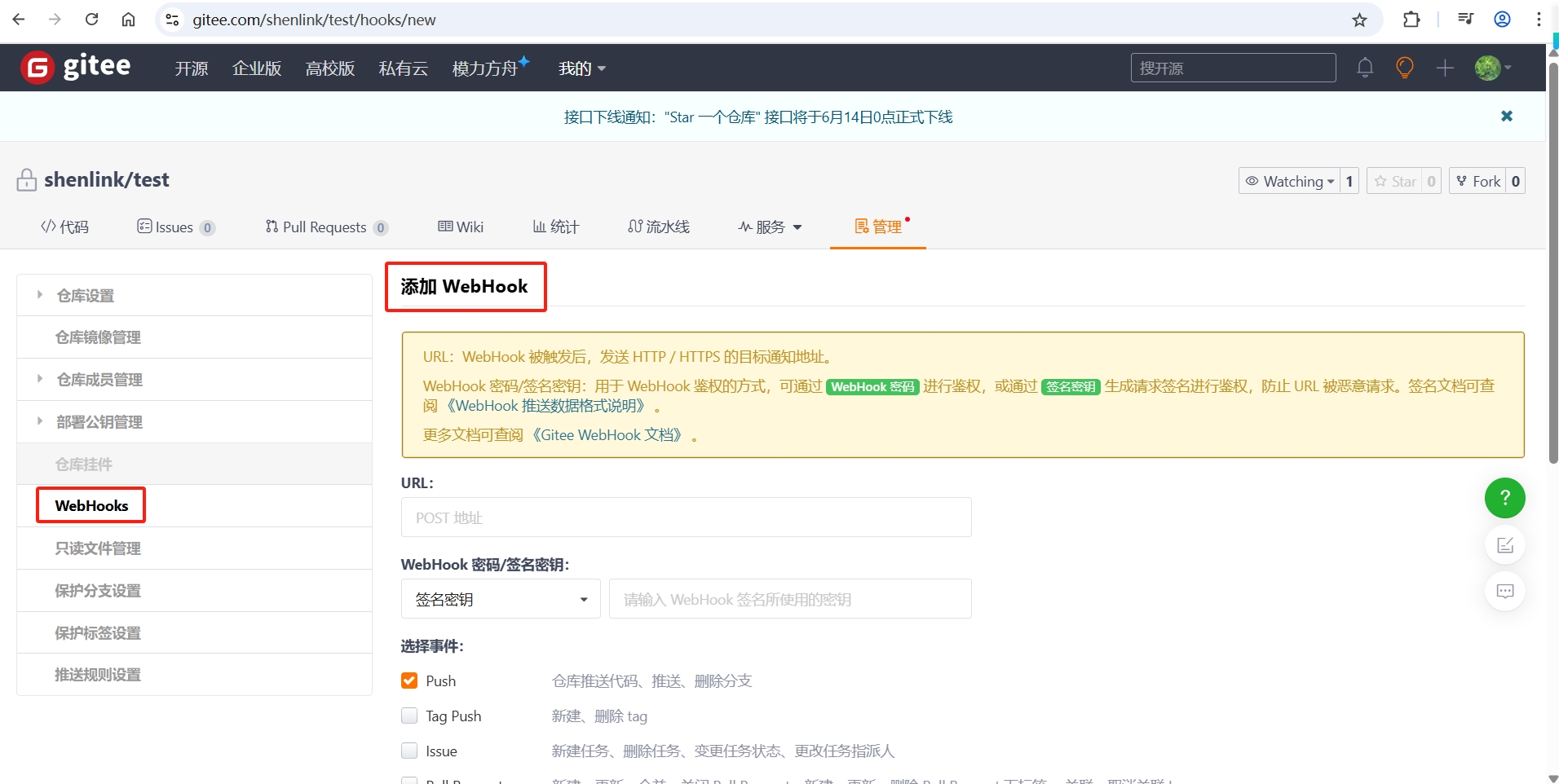Click the plus icon to create new content
This screenshot has height=784, width=1559.
click(1445, 68)
